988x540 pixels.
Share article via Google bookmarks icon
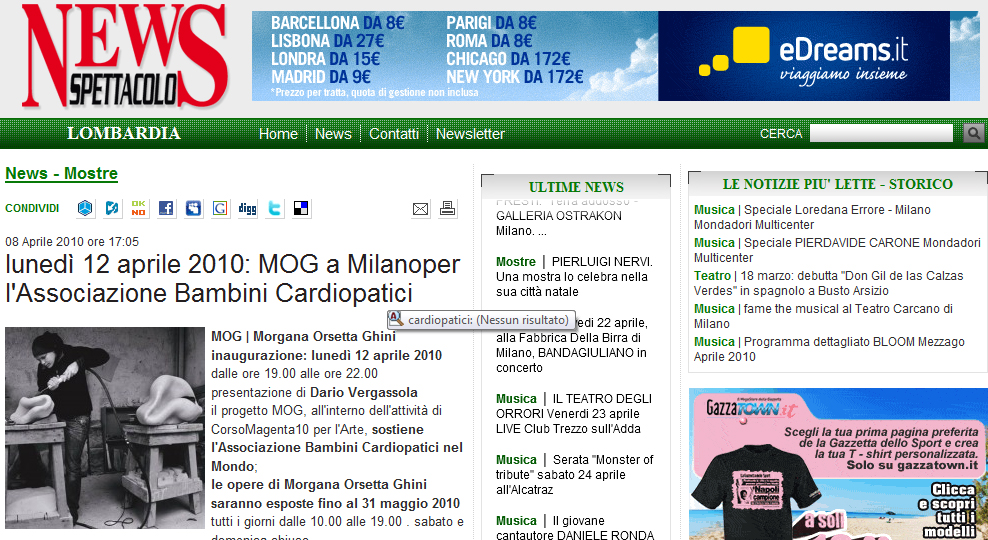click(x=220, y=209)
